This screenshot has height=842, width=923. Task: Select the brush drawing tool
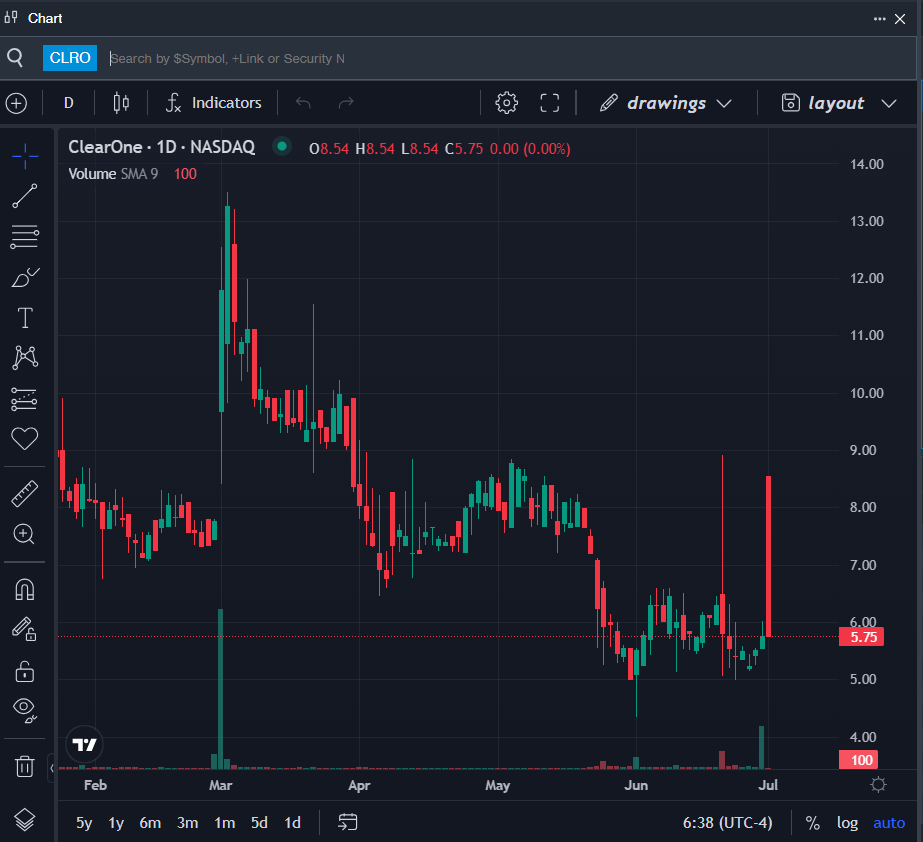coord(25,277)
